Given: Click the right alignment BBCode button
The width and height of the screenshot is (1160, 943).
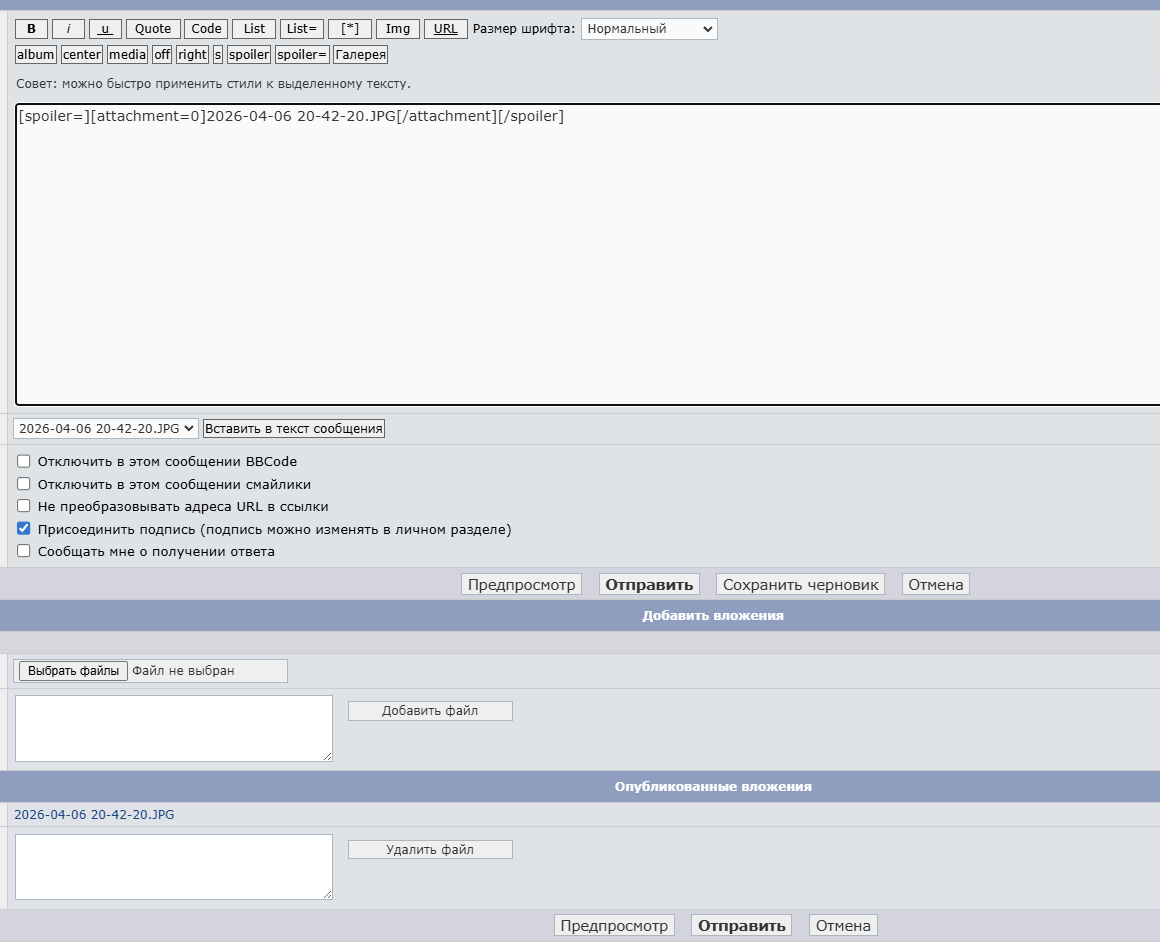Looking at the screenshot, I should click(192, 55).
